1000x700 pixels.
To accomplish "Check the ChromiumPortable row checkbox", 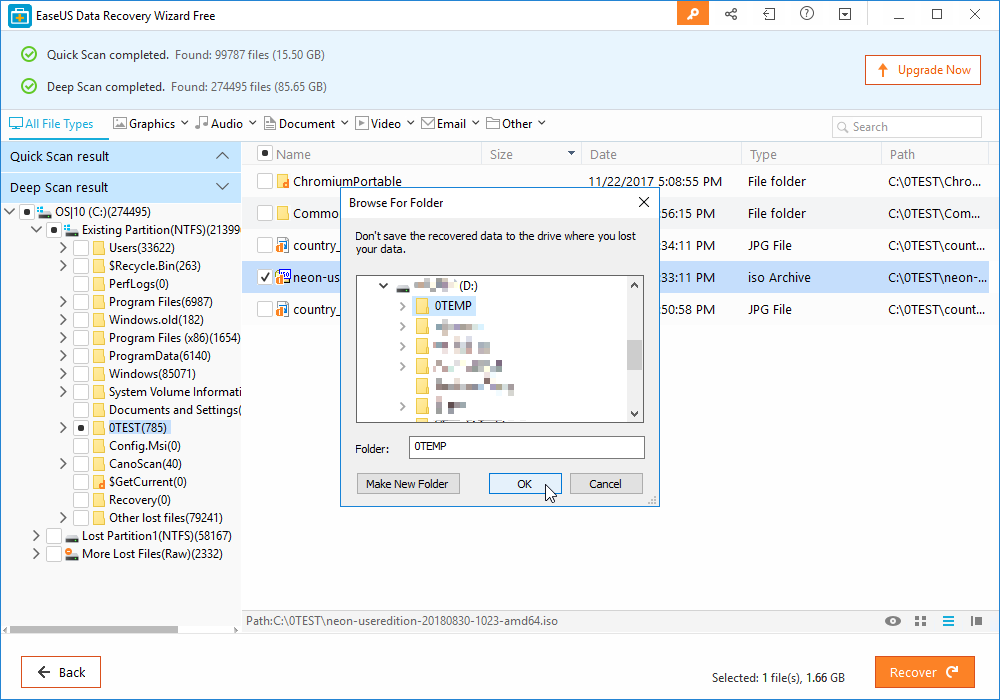I will coord(265,181).
